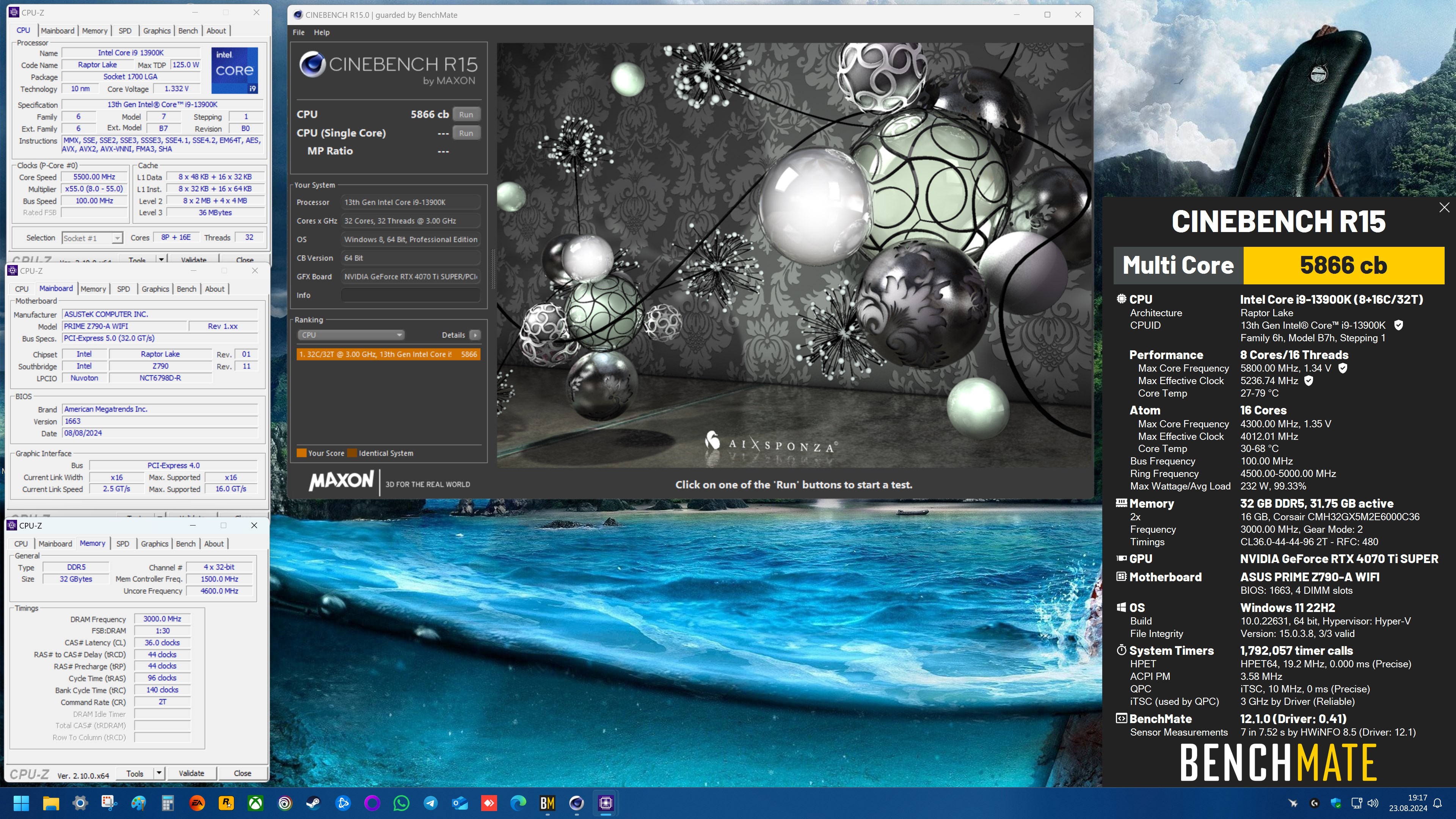Launch Steam from the taskbar
1456x819 pixels.
[x=314, y=803]
